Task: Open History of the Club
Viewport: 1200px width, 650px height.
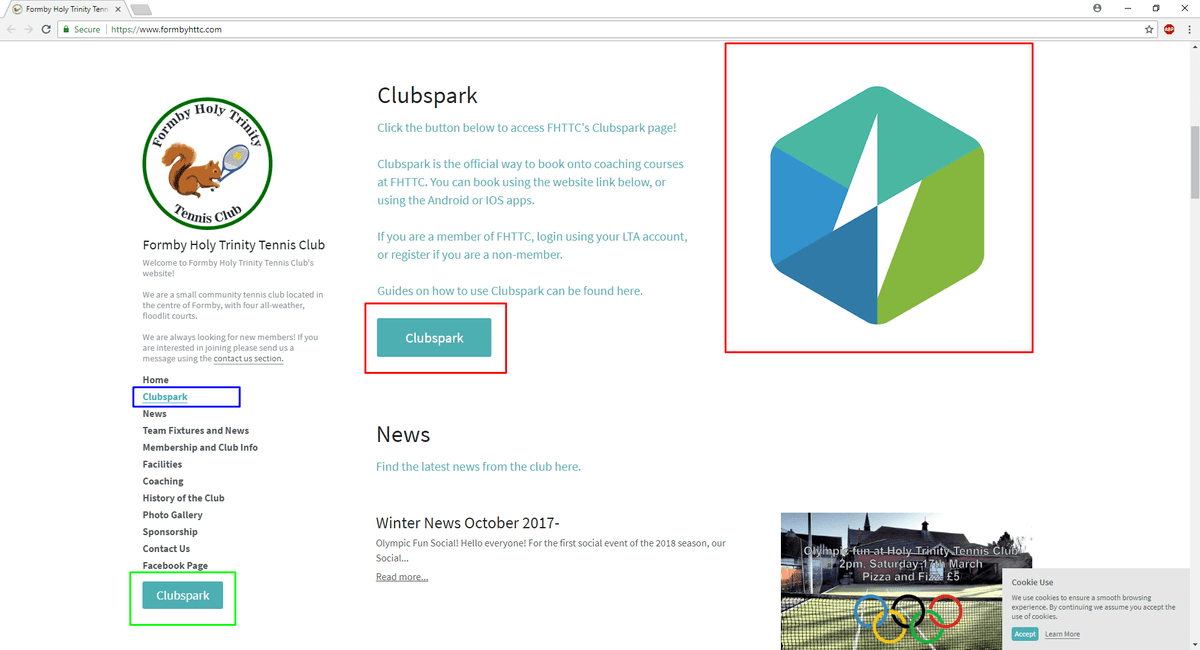Action: tap(183, 498)
